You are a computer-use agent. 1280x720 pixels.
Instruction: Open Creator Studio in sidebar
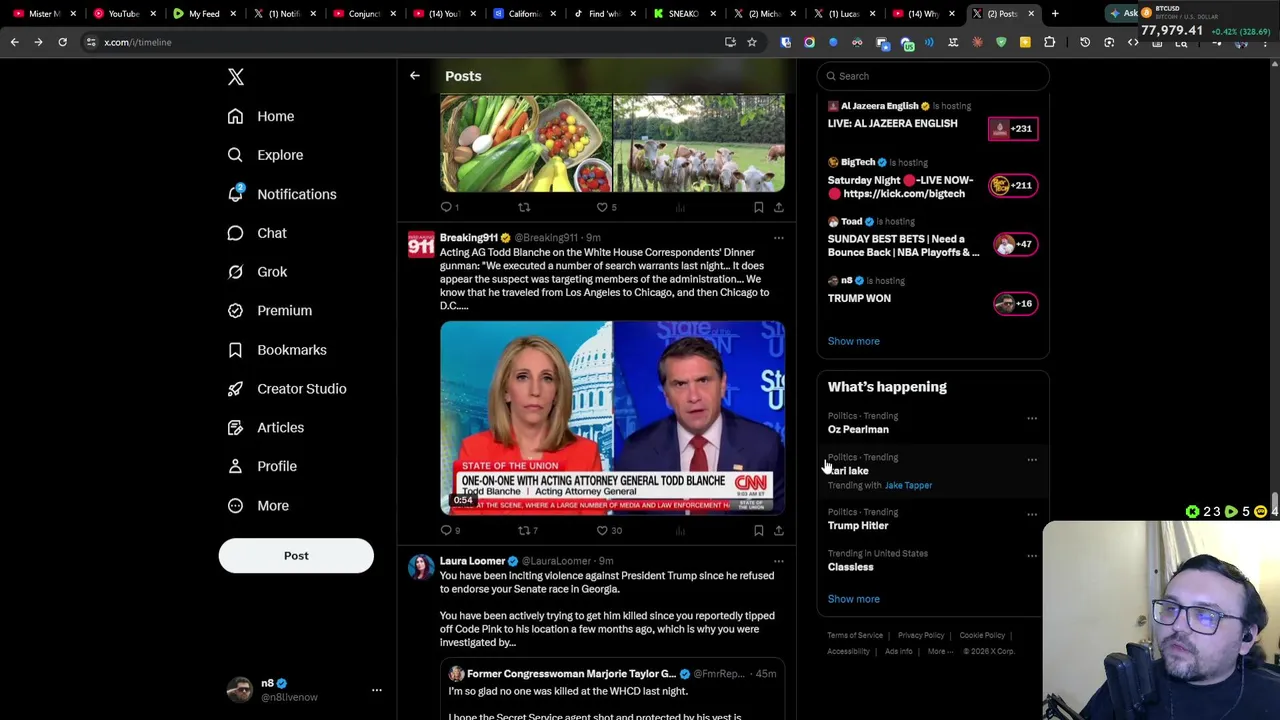click(x=287, y=389)
